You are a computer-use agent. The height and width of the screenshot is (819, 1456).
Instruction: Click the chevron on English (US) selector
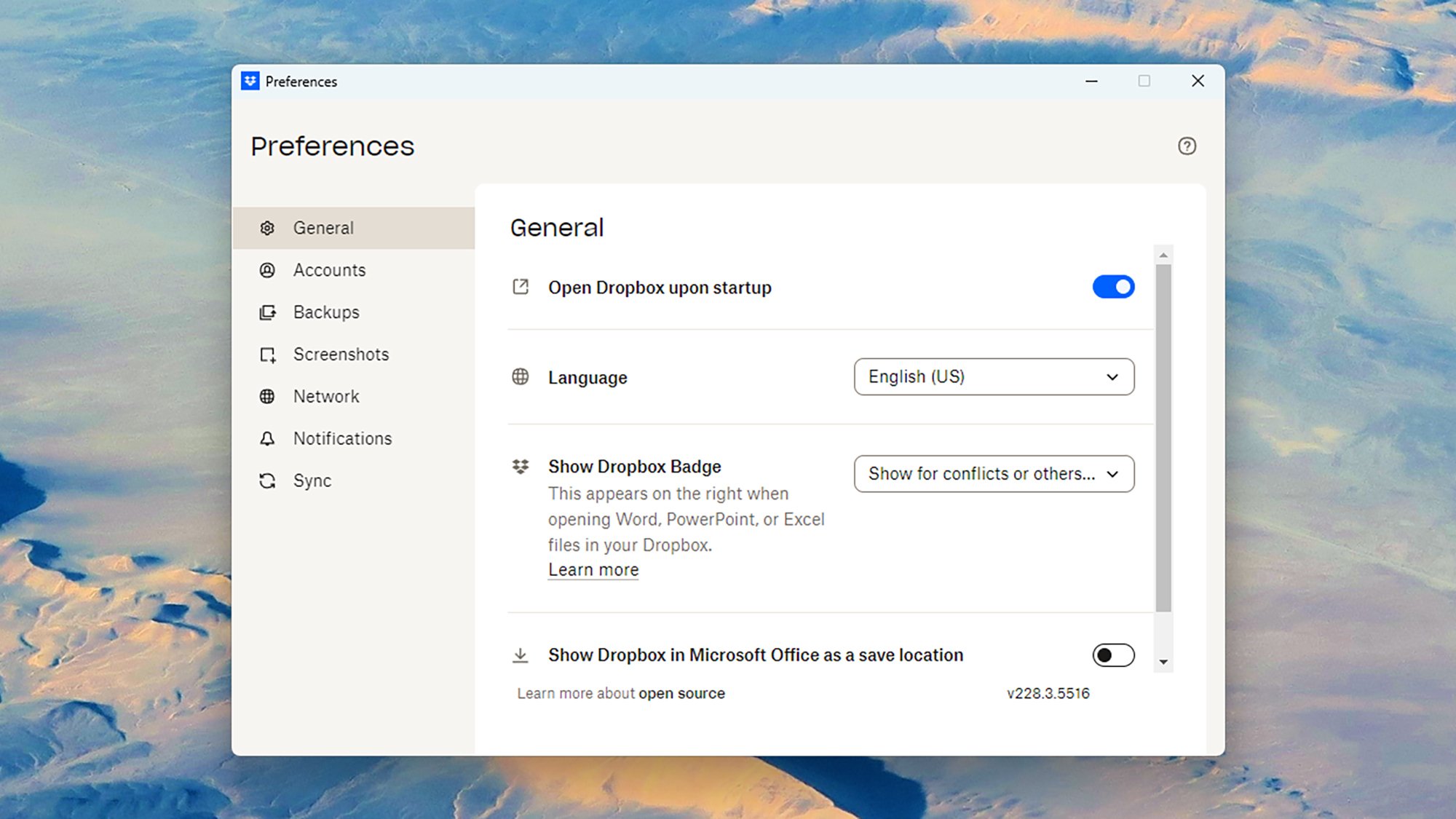tap(1112, 377)
